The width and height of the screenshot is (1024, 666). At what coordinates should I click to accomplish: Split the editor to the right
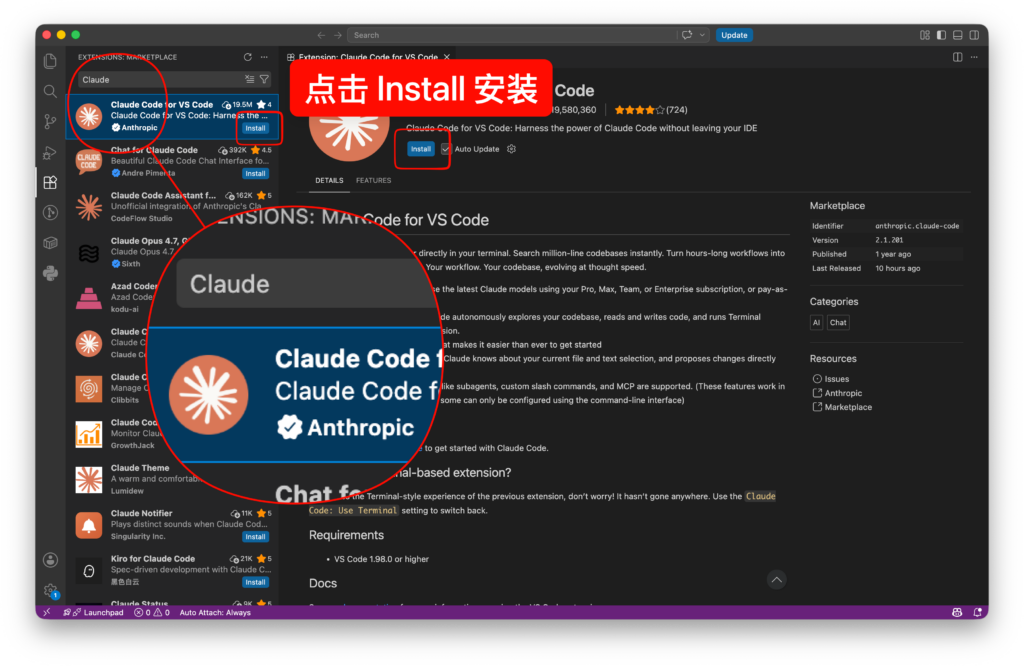pyautogui.click(x=957, y=57)
